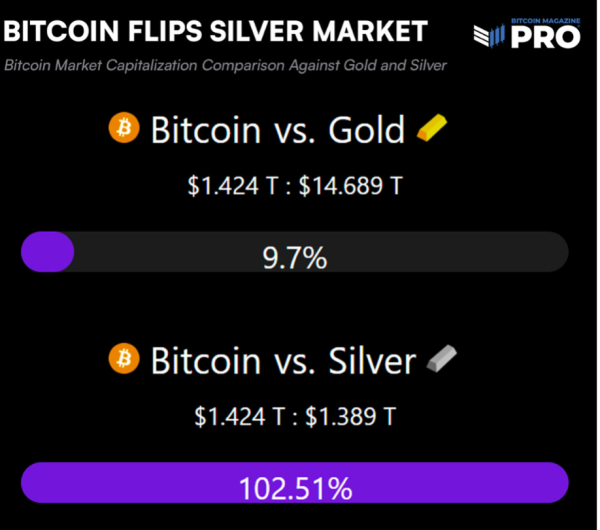
Task: Click the gold bar icon
Action: tap(433, 128)
